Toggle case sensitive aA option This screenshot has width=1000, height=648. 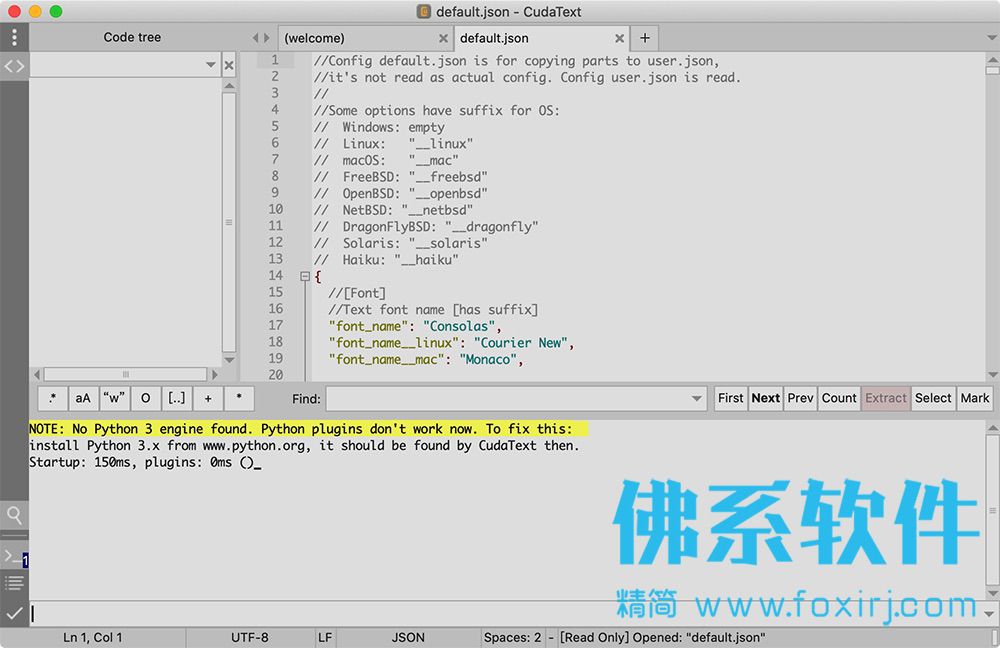tap(83, 398)
